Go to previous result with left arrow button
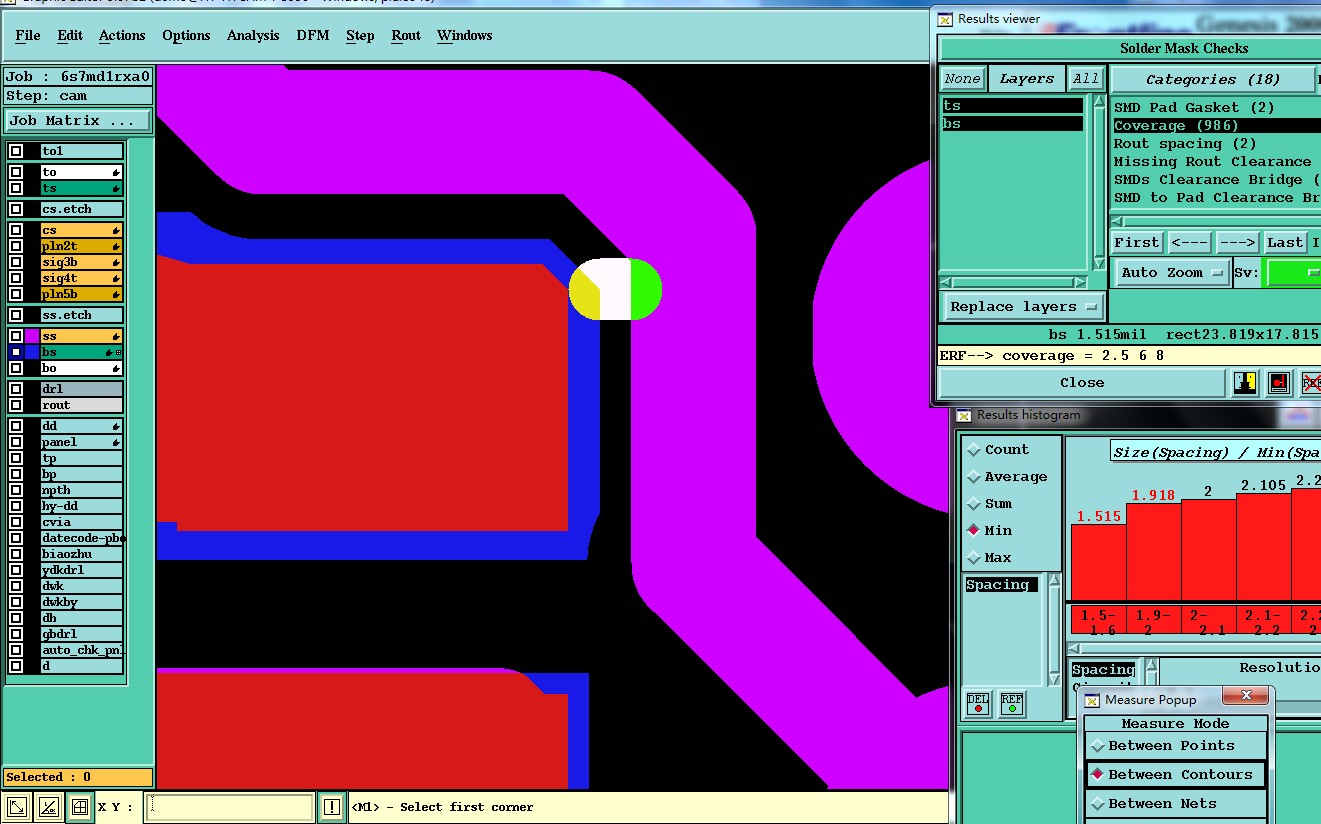1321x824 pixels. point(1189,243)
